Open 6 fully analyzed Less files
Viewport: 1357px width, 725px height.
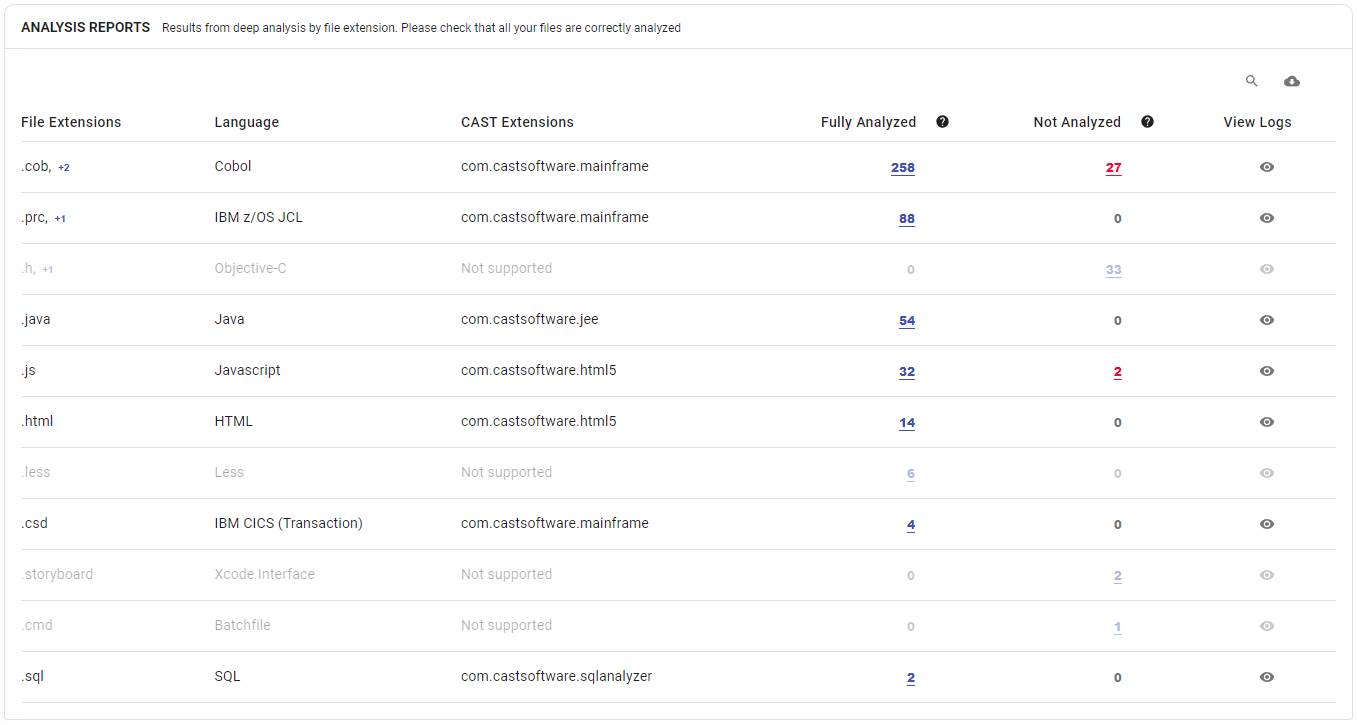pyautogui.click(x=911, y=474)
